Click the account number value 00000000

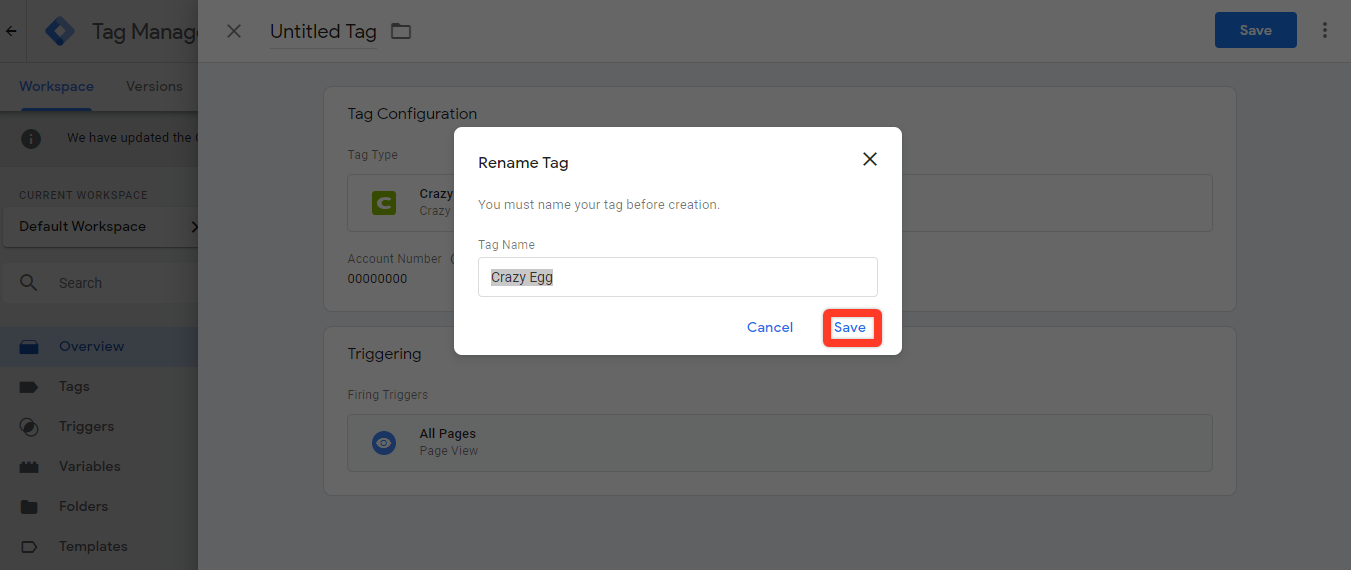click(x=377, y=279)
